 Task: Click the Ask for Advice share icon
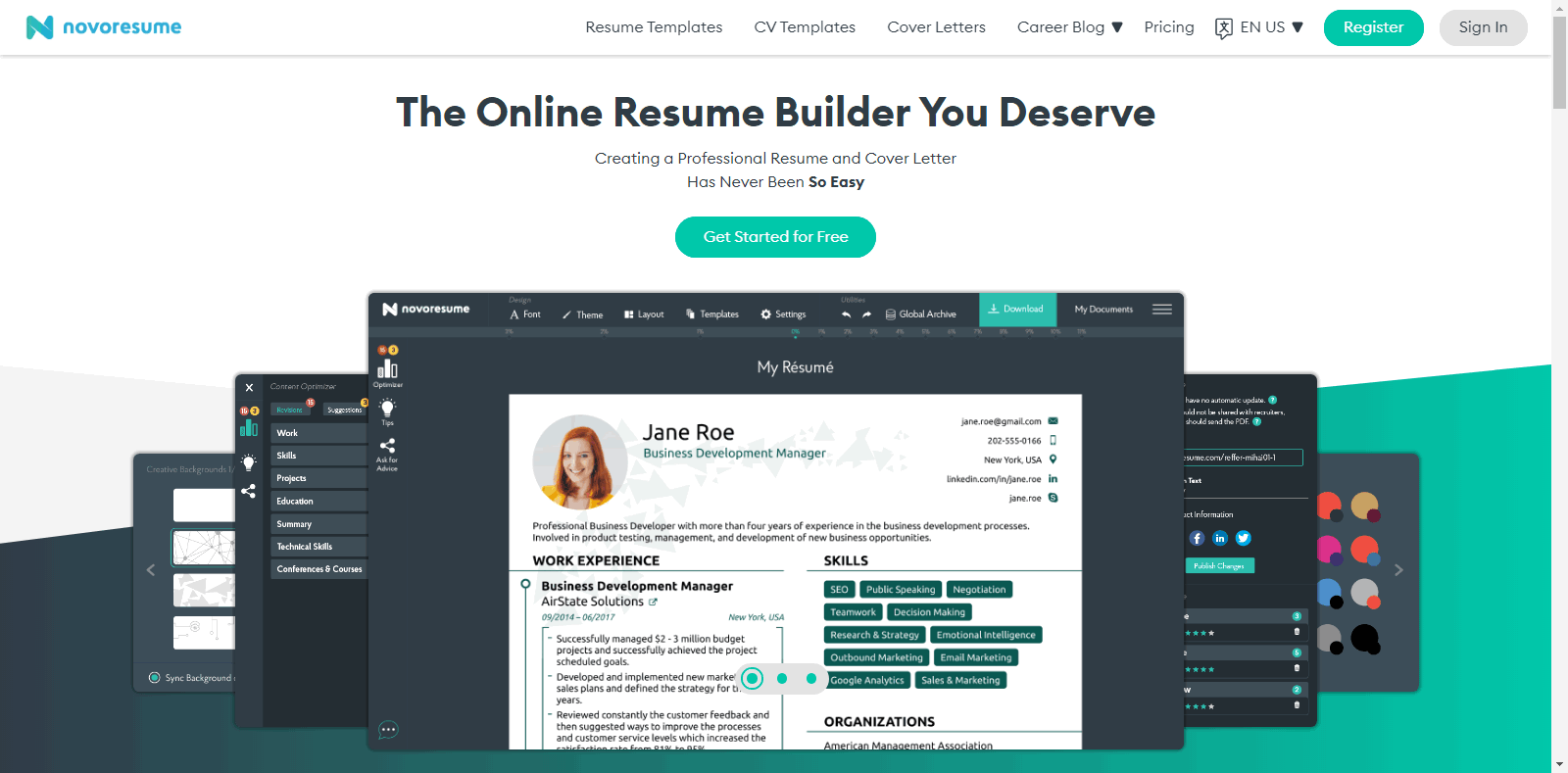[387, 446]
